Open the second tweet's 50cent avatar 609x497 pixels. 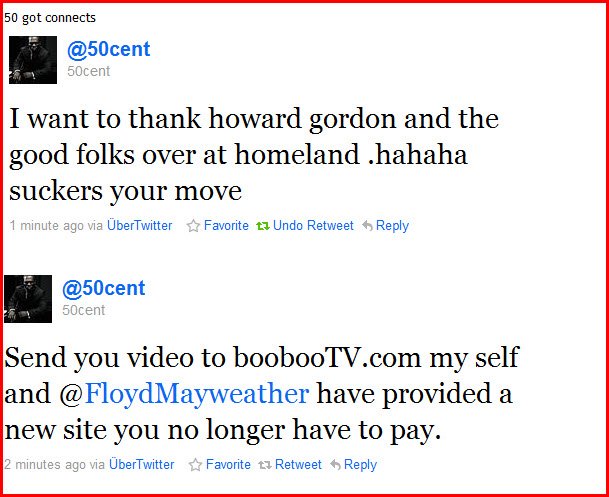coord(28,299)
